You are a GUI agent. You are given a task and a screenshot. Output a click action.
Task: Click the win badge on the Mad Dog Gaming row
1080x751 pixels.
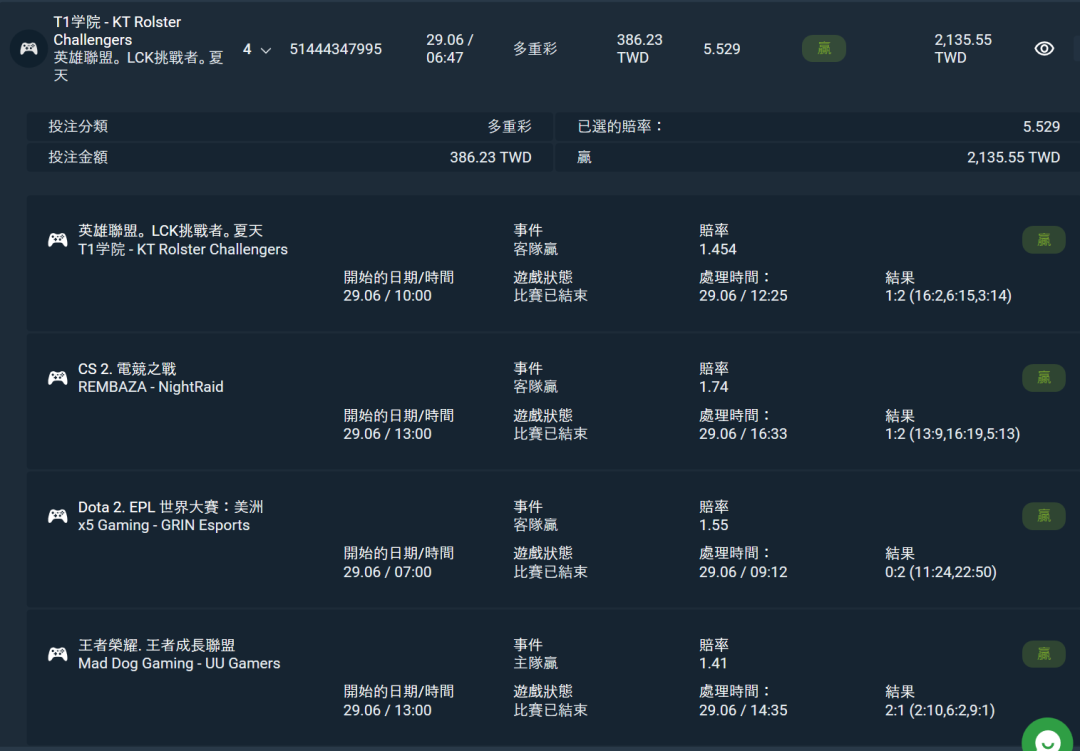(1043, 654)
